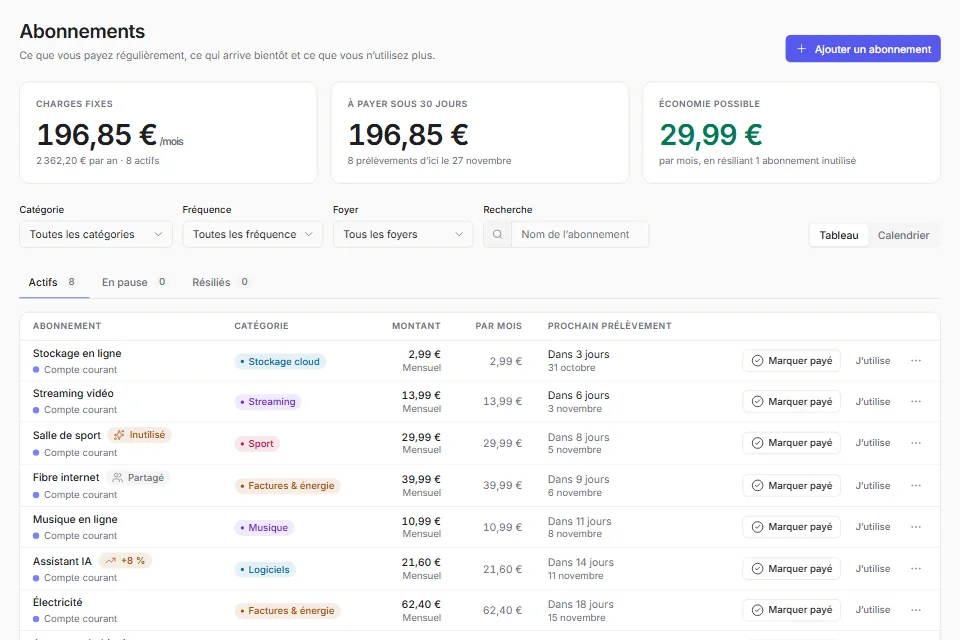The height and width of the screenshot is (640, 960).
Task: Click Factures & énergie tag on Électricité
Action: (288, 611)
